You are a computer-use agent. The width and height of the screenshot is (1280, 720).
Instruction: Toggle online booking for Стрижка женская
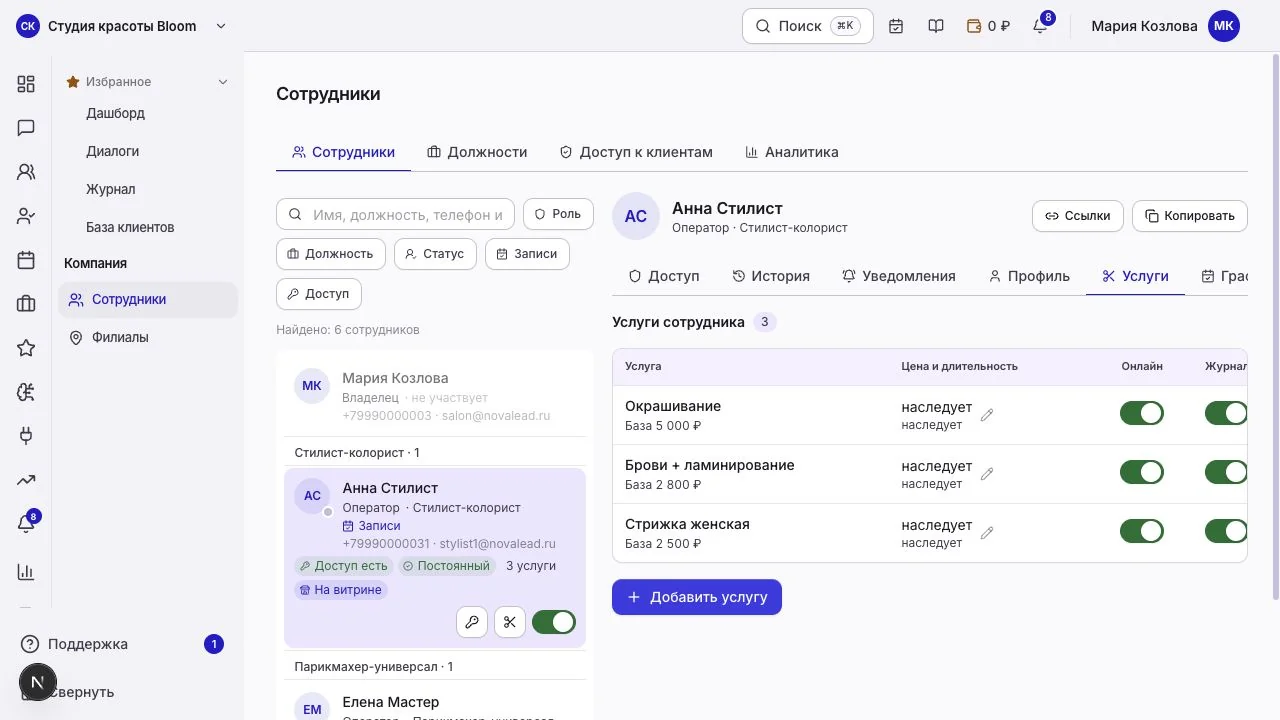(x=1142, y=531)
